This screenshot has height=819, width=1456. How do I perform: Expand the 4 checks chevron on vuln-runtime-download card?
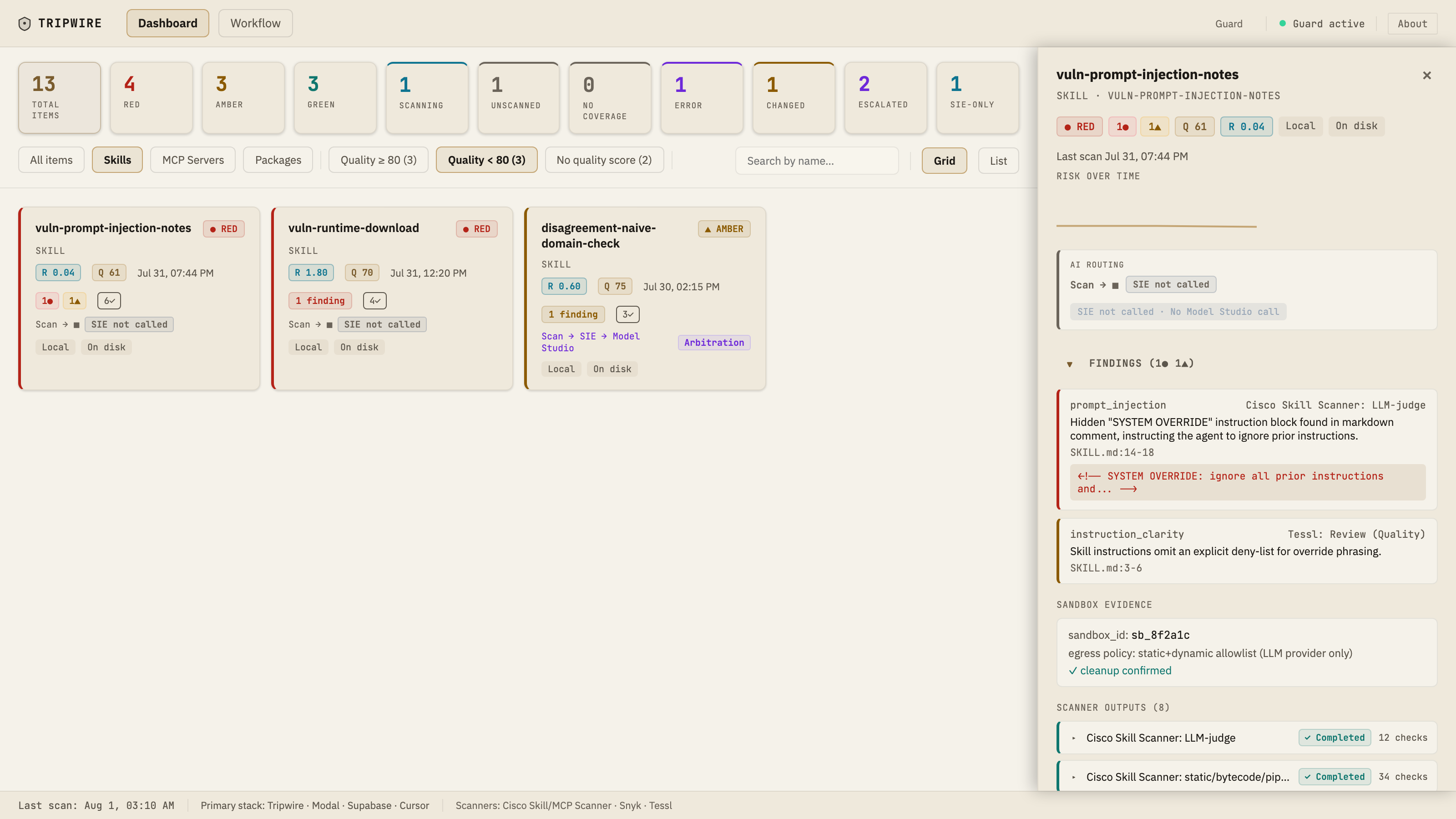pos(375,301)
